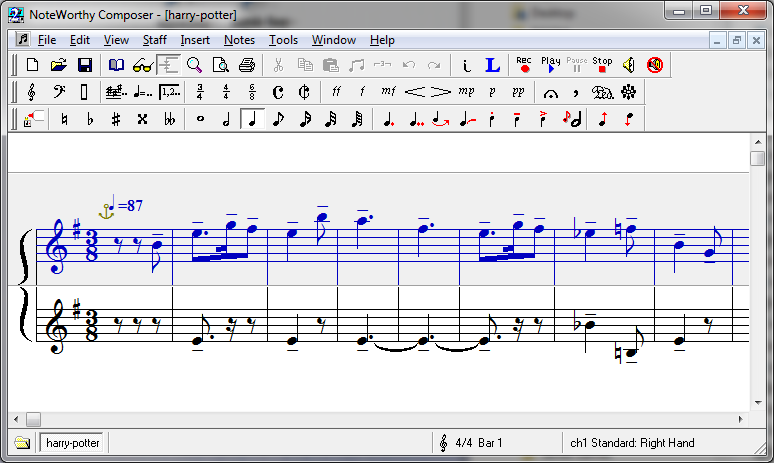Insert a fermata symbol
The image size is (774, 463).
click(x=550, y=93)
